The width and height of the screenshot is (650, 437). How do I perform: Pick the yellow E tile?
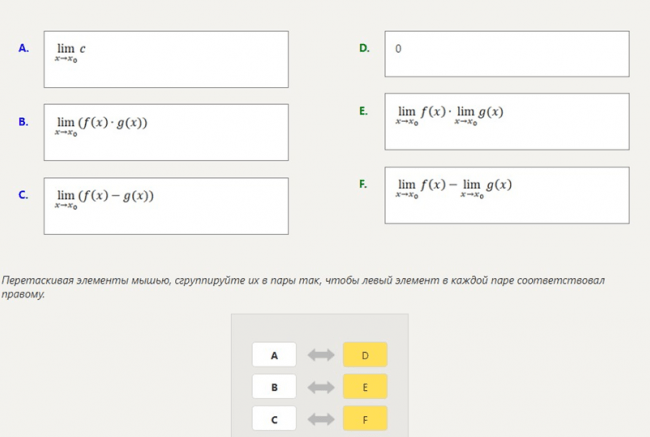[365, 386]
